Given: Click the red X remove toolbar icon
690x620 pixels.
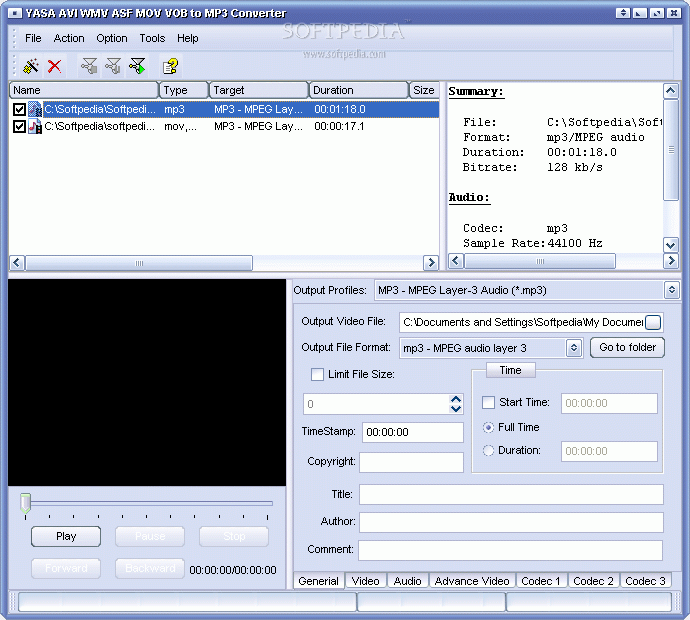Looking at the screenshot, I should [55, 66].
